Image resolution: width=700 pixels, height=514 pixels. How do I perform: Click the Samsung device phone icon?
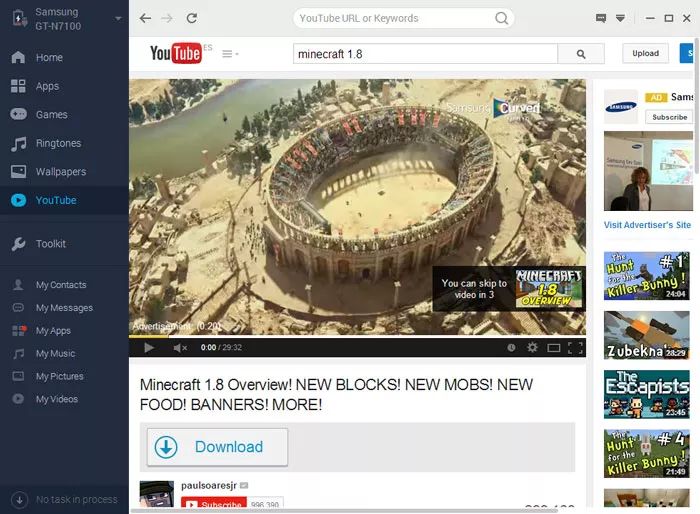[x=19, y=18]
